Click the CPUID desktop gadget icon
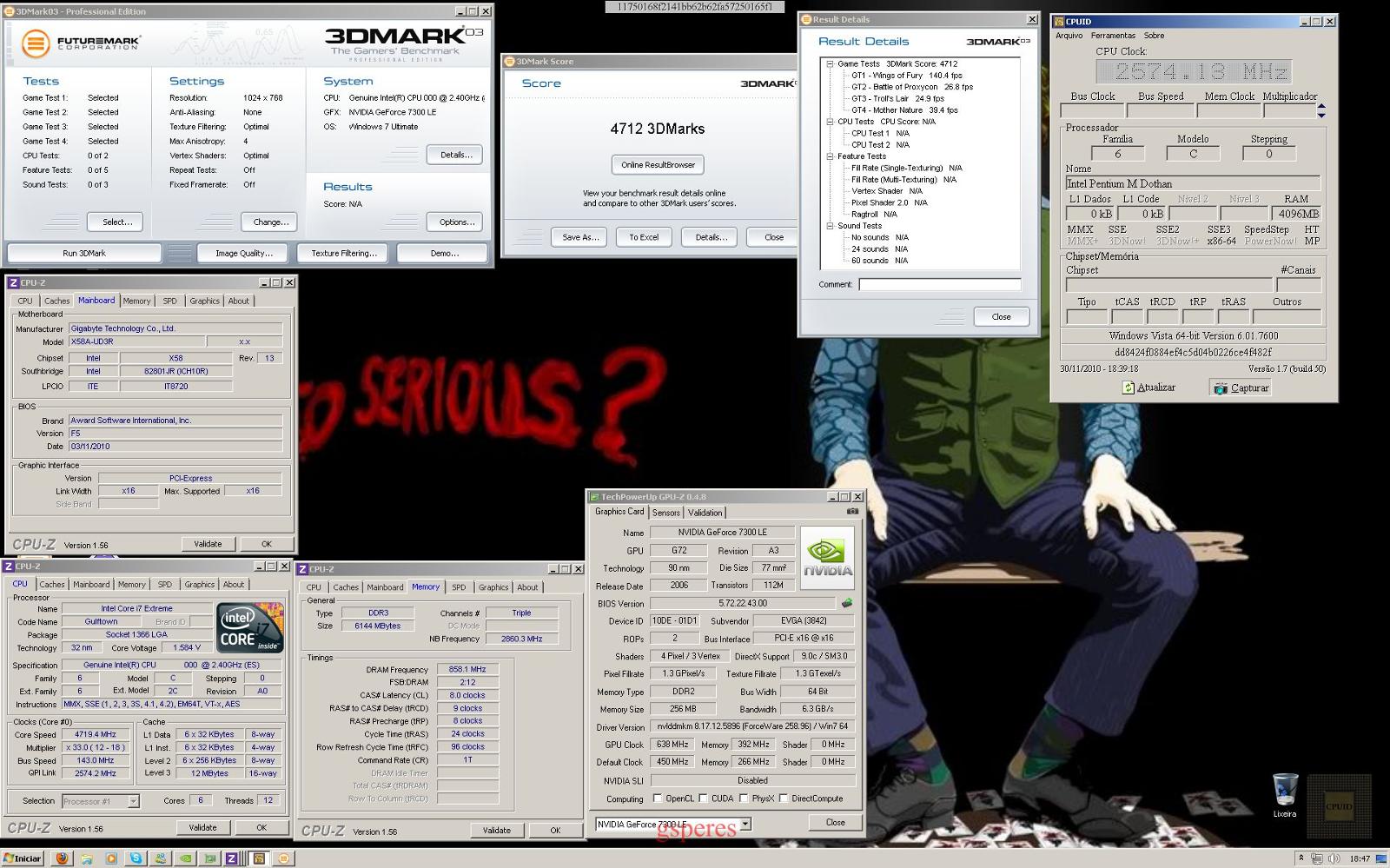This screenshot has width=1390, height=868. (x=1339, y=806)
